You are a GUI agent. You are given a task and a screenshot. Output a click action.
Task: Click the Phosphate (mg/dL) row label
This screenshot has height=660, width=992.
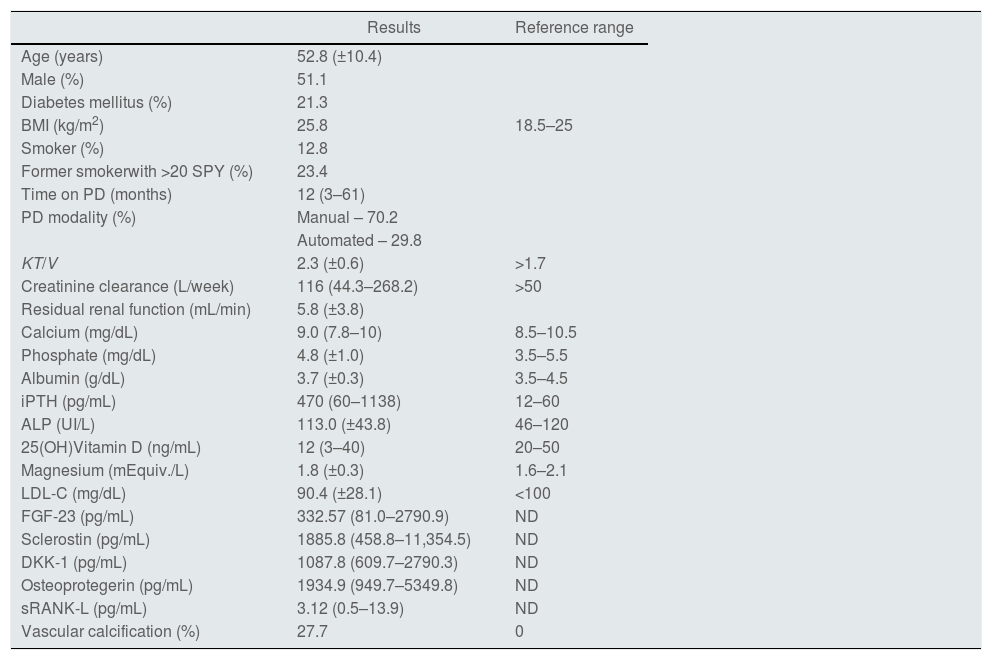tap(88, 356)
